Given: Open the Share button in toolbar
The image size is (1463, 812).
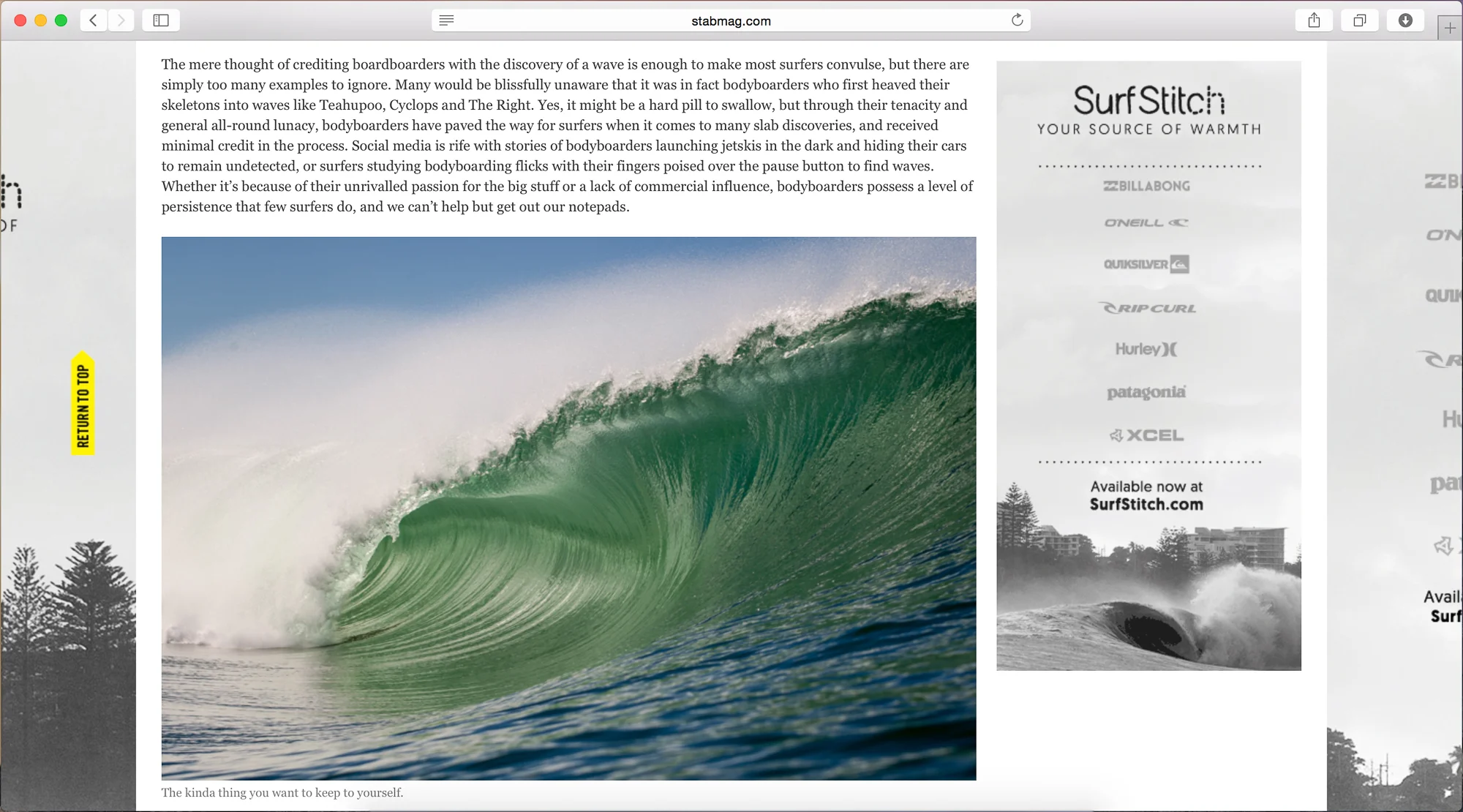Looking at the screenshot, I should 1315,20.
